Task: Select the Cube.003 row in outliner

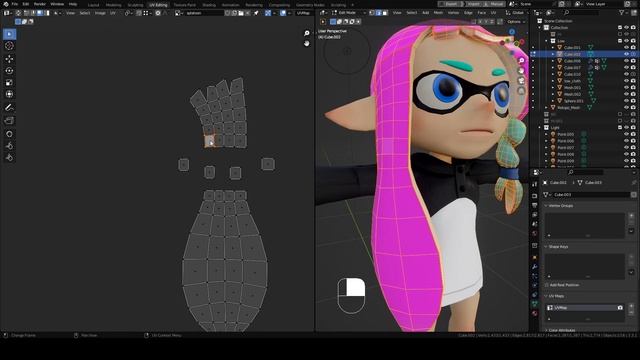Action: 584,54
